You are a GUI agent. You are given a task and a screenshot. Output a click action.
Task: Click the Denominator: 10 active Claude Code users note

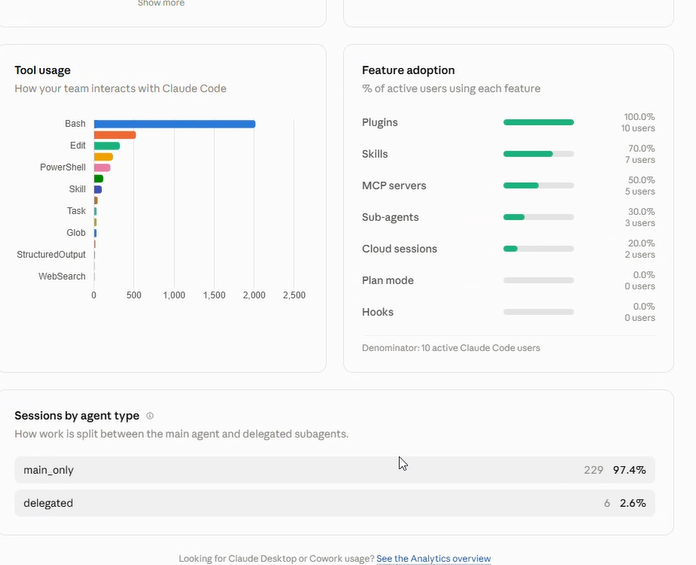(x=451, y=348)
